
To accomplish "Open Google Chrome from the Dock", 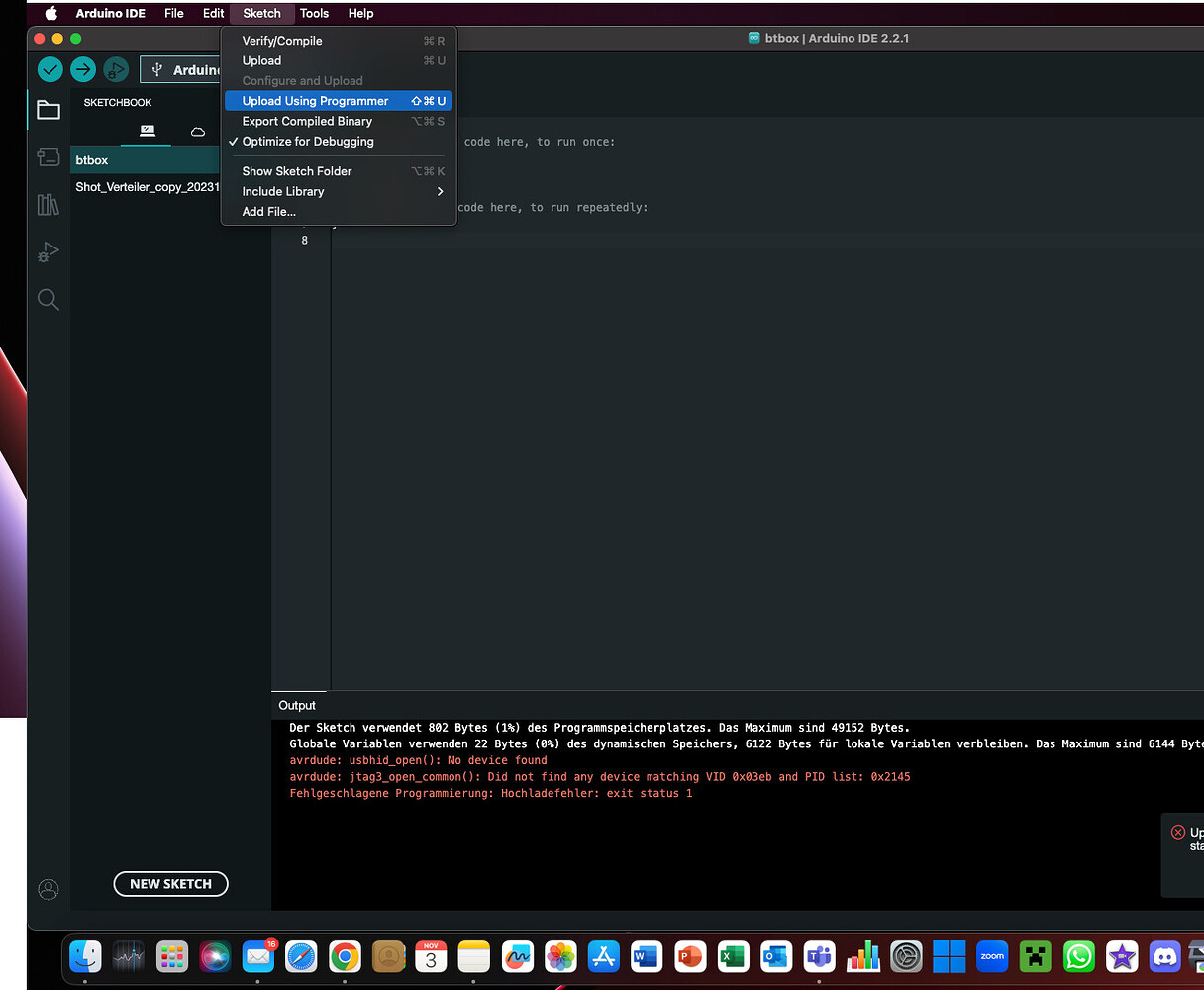I will (345, 956).
